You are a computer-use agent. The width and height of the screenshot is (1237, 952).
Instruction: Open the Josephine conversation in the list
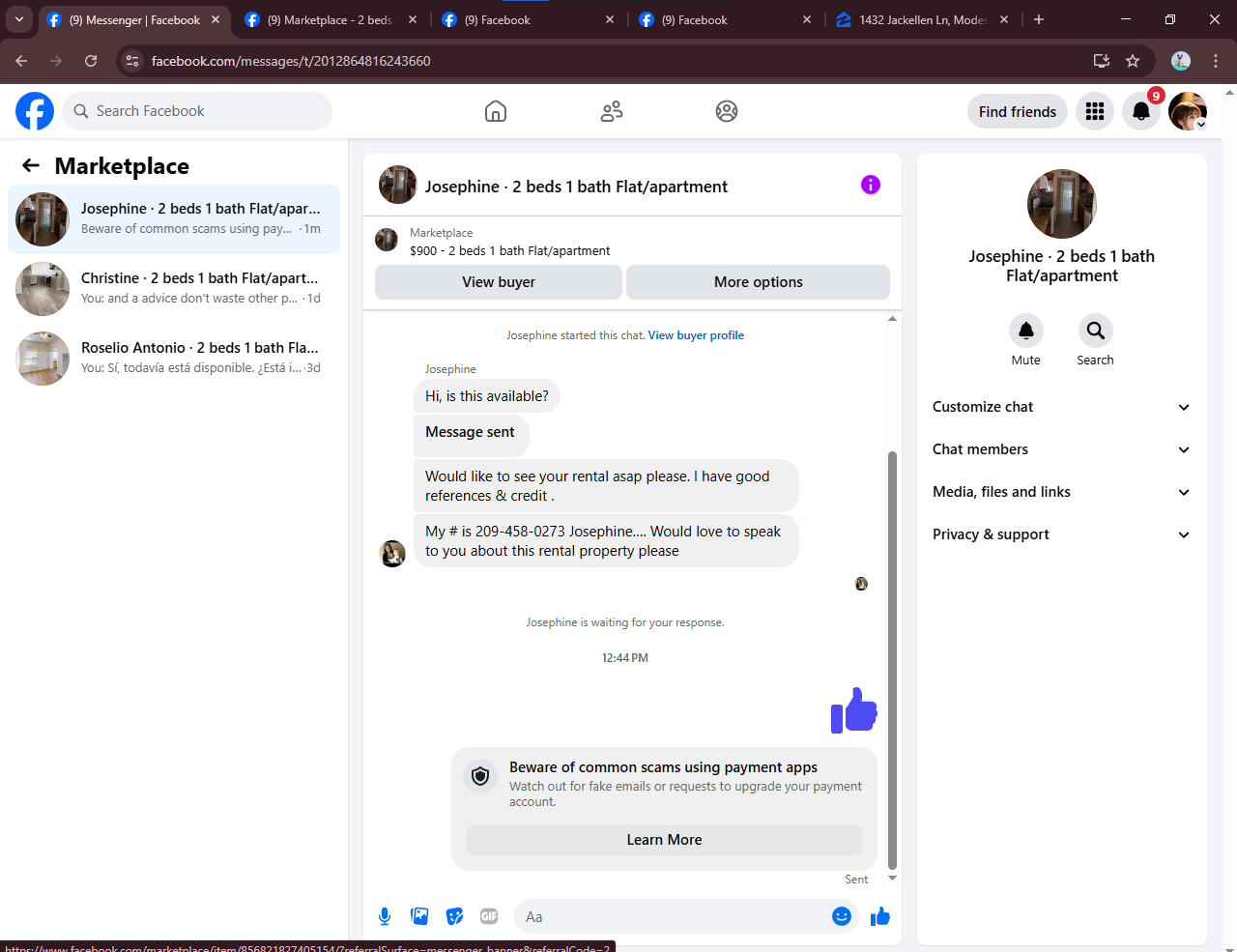click(x=174, y=219)
